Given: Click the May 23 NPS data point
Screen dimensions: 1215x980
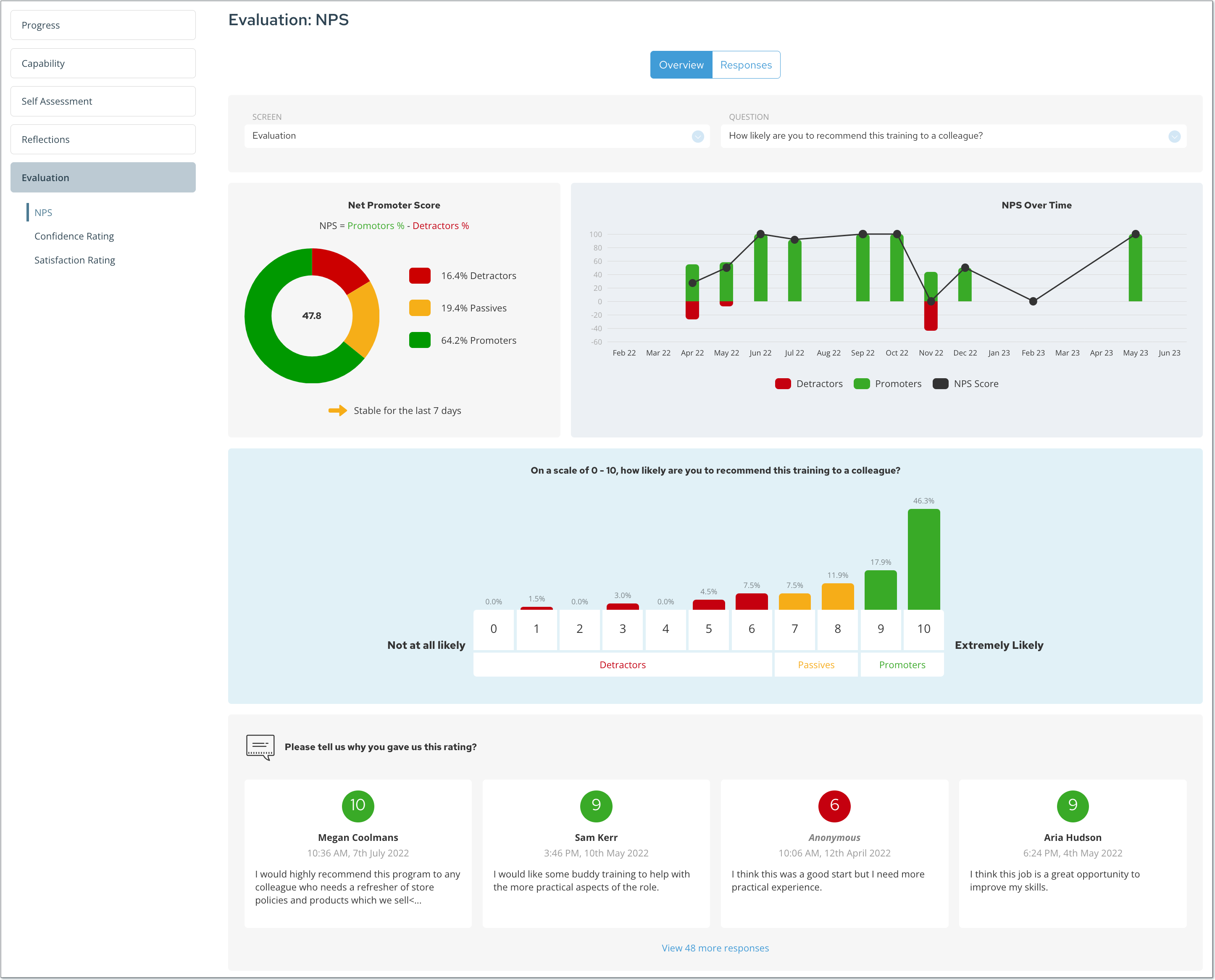Looking at the screenshot, I should [x=1135, y=234].
